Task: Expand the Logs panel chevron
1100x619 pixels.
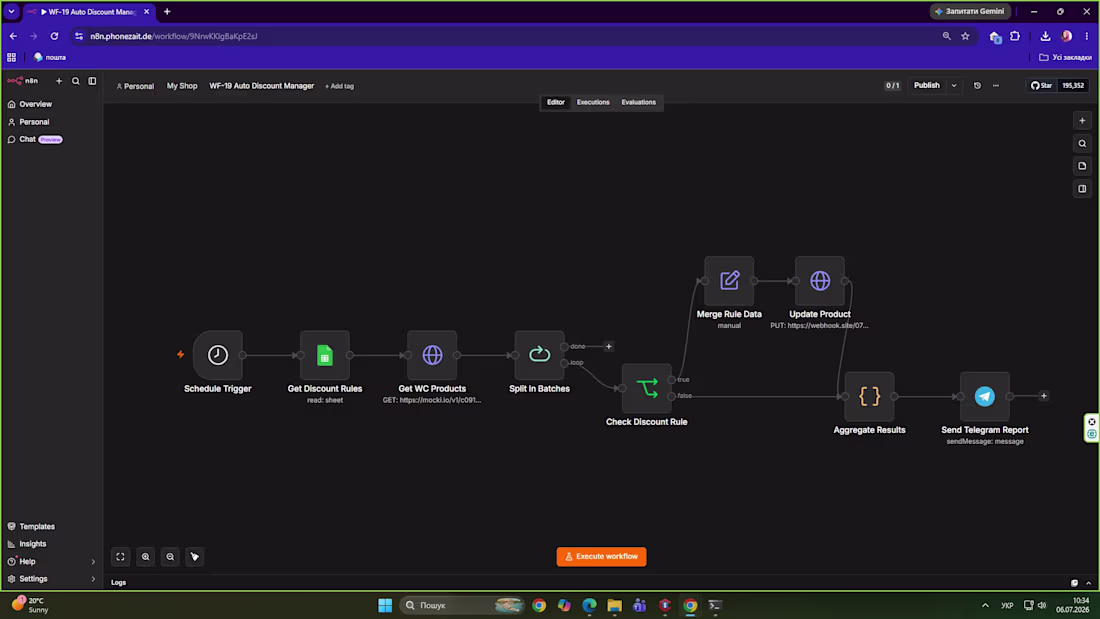Action: [x=1089, y=583]
